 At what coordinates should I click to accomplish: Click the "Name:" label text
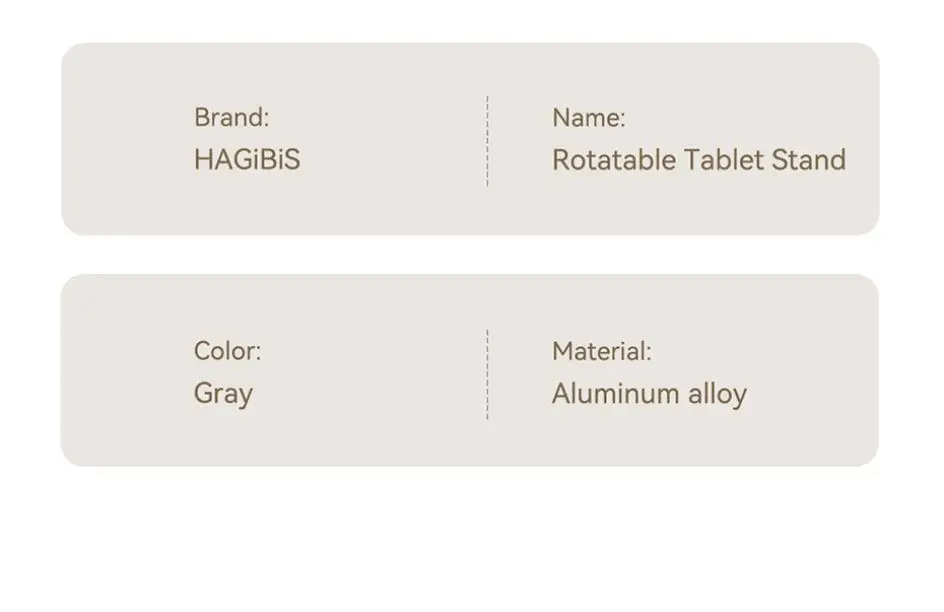(x=589, y=117)
